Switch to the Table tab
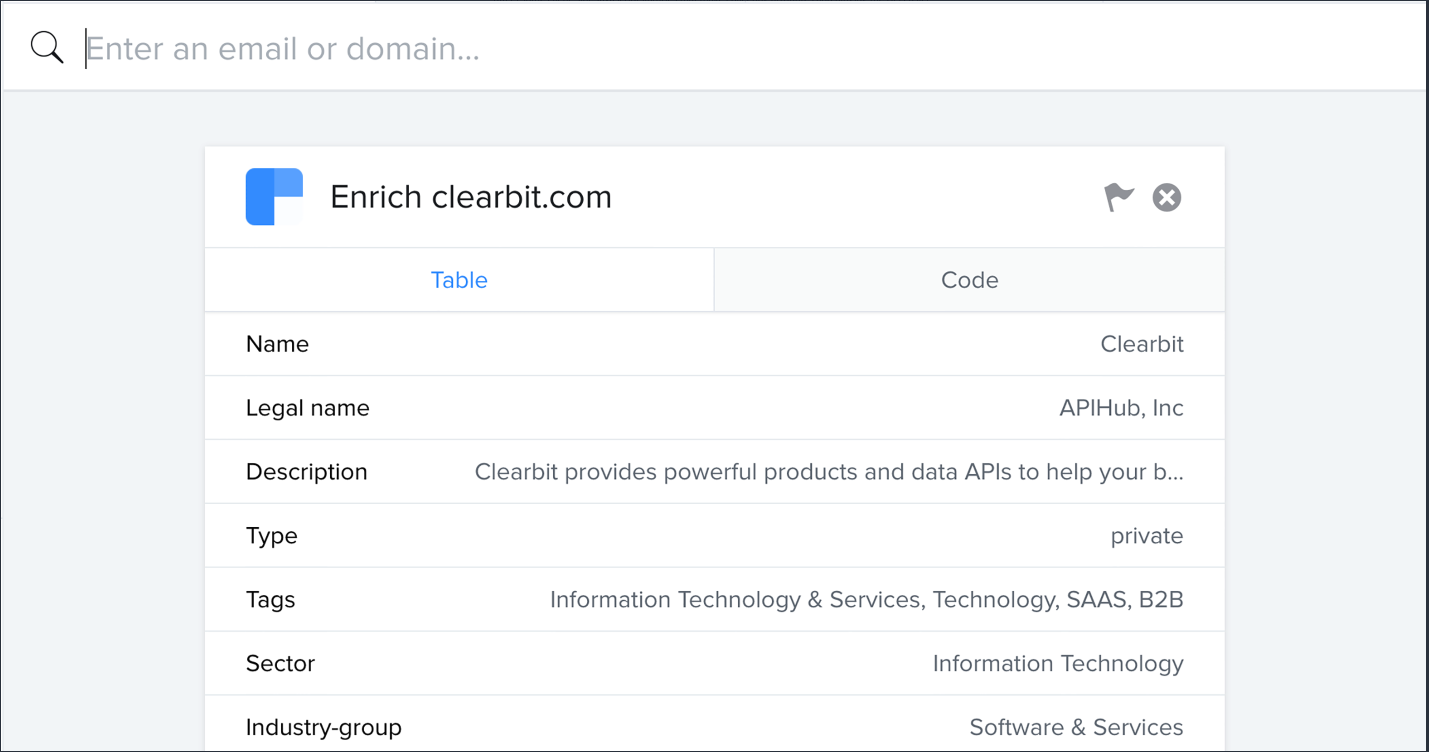This screenshot has width=1429, height=752. click(x=459, y=280)
